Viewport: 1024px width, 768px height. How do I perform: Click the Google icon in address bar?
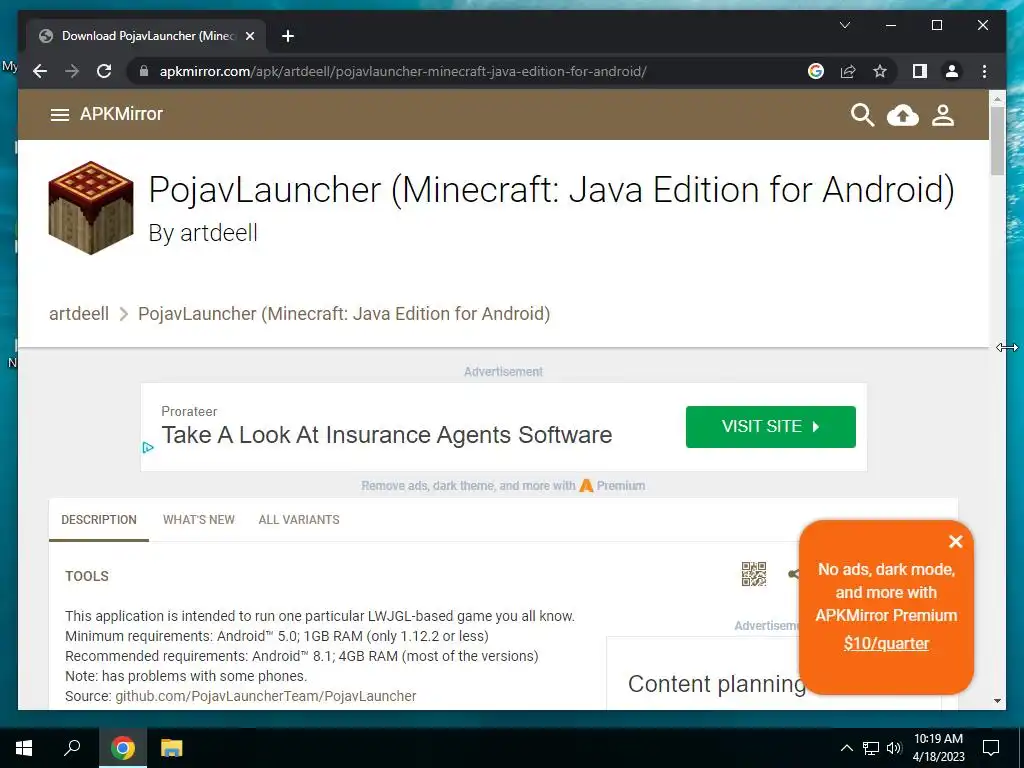point(816,71)
